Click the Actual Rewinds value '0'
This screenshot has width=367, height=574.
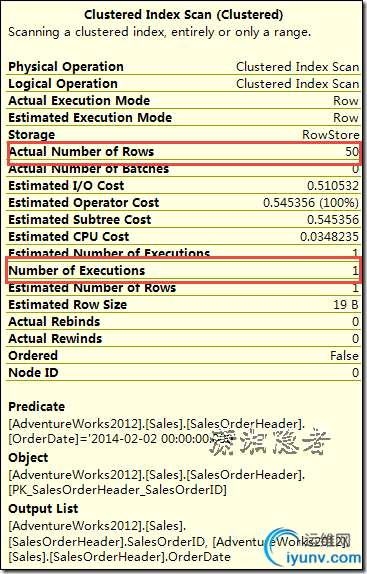(355, 339)
